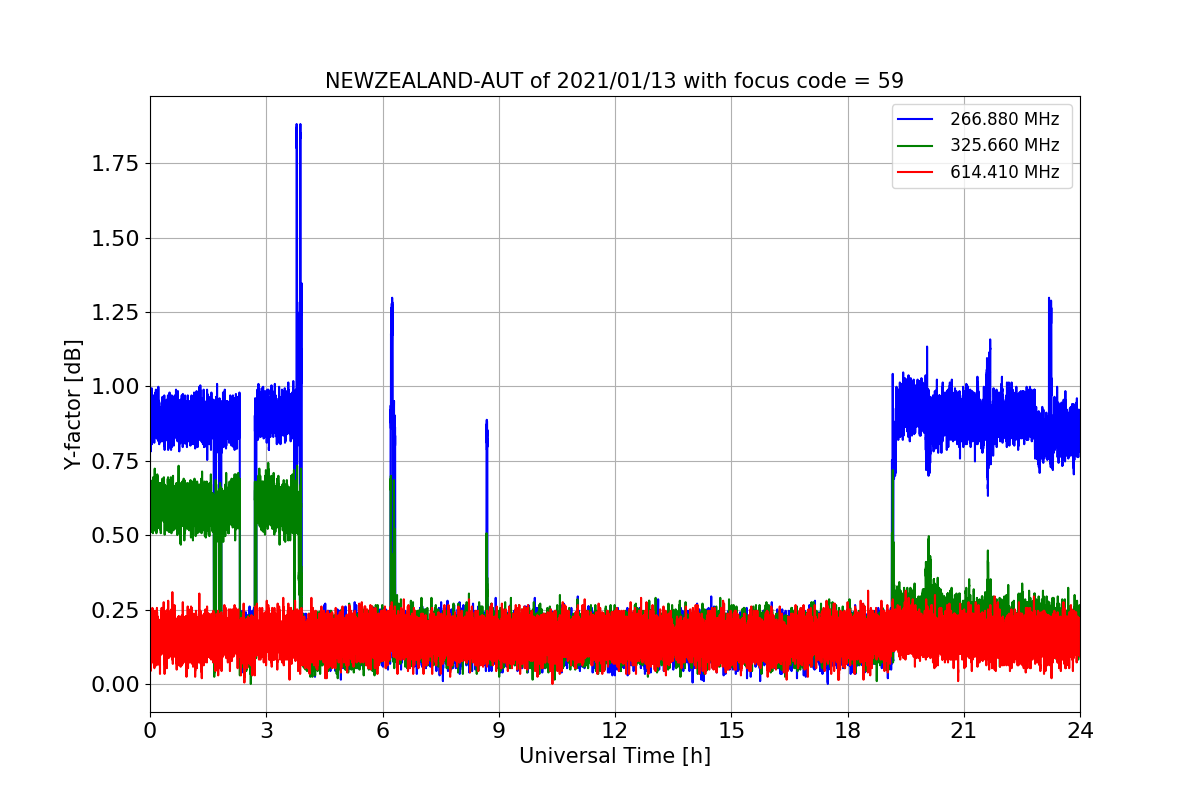Click the 0.50 y-axis tick label
The height and width of the screenshot is (800, 1200).
[x=115, y=535]
